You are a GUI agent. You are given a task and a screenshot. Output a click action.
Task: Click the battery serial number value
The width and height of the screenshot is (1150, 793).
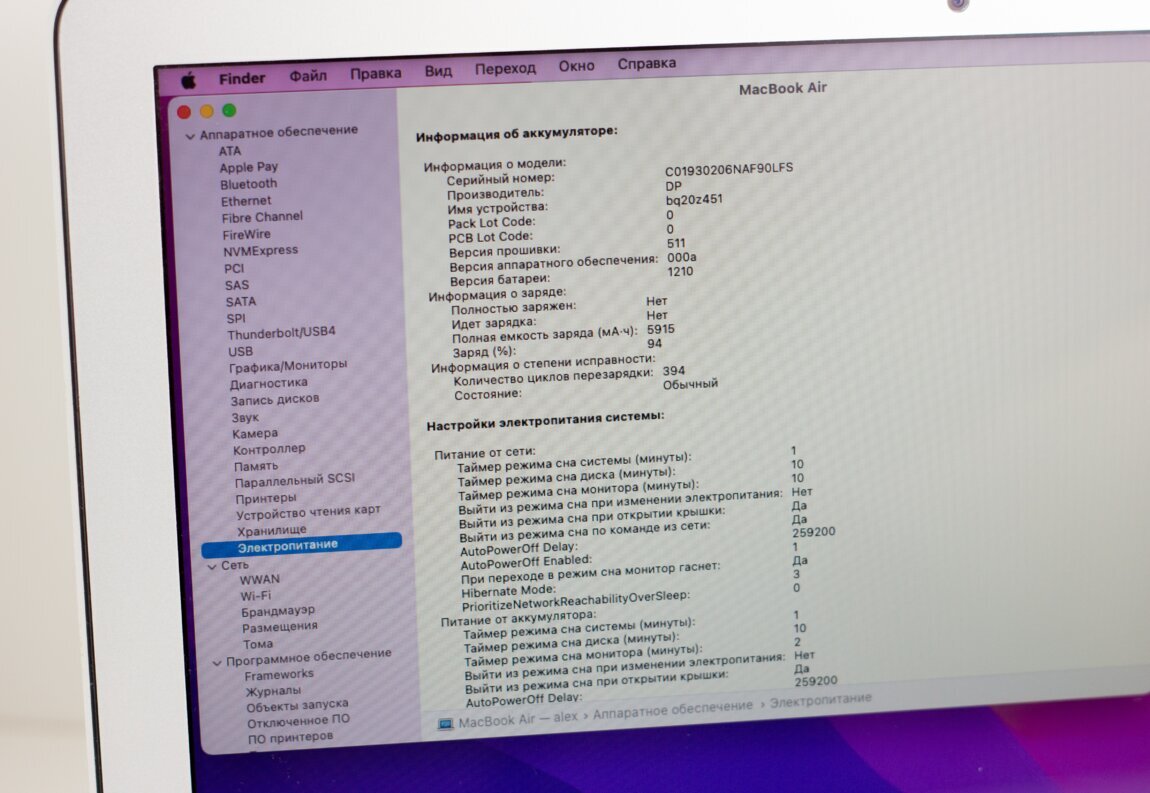[728, 169]
